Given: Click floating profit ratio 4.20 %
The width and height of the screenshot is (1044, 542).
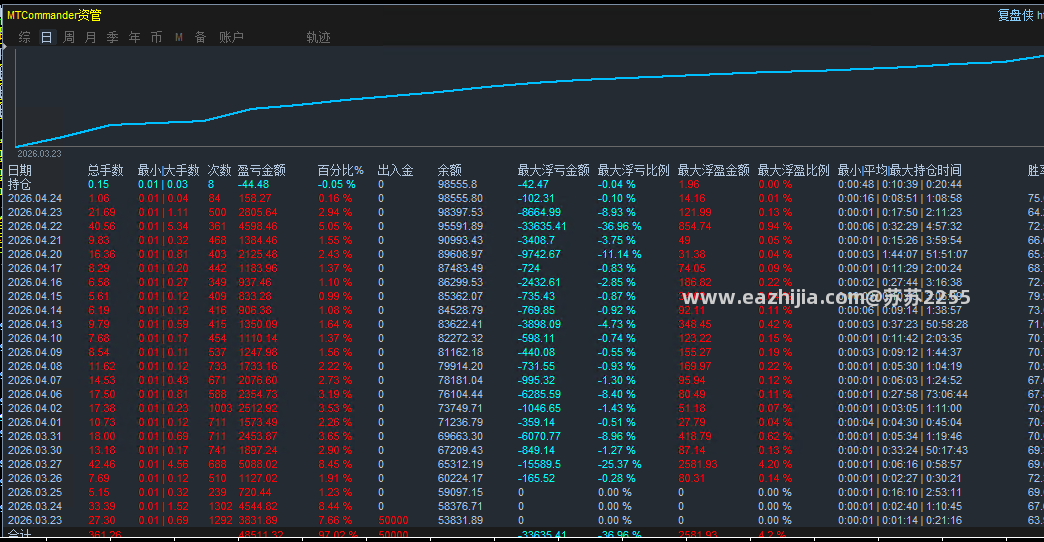Looking at the screenshot, I should pos(775,464).
